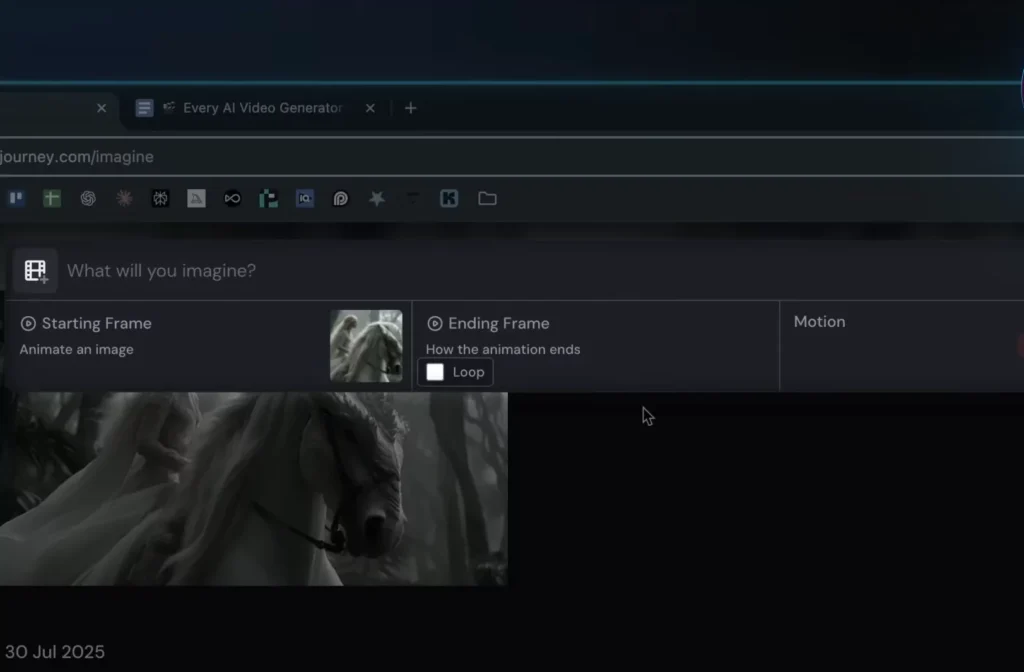Open the bookmarks bar folder

[x=487, y=198]
